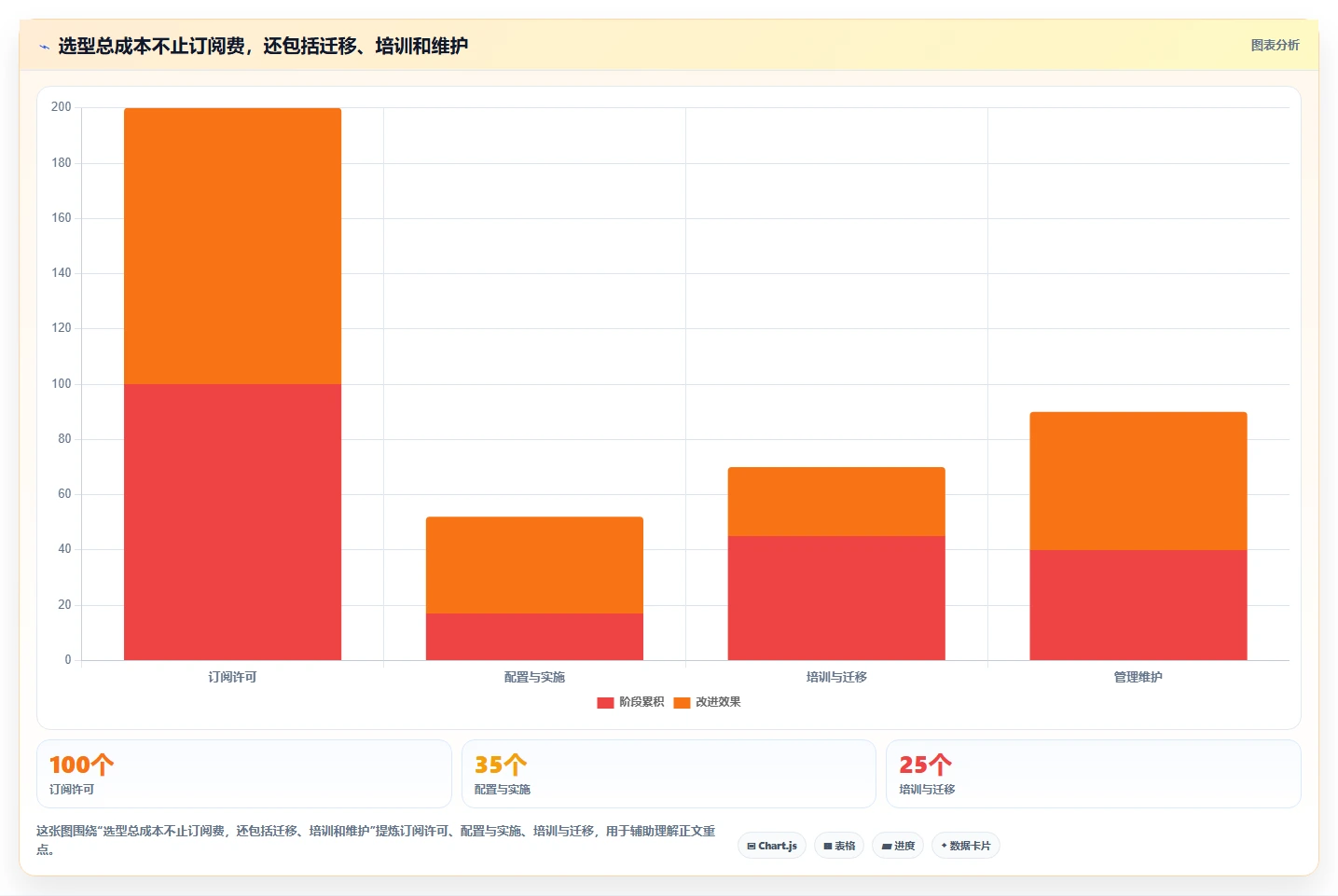Click the 阶段累积 legend text
This screenshot has width=1338, height=896.
641,702
